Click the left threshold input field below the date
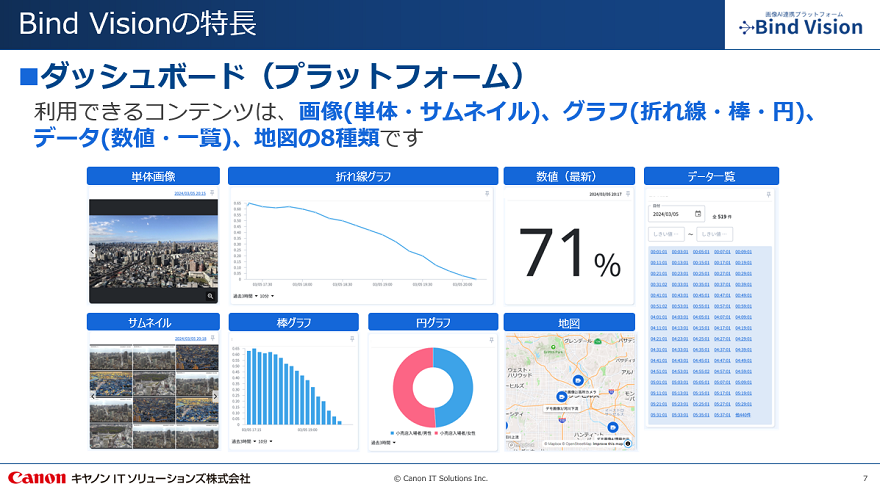 coord(665,233)
